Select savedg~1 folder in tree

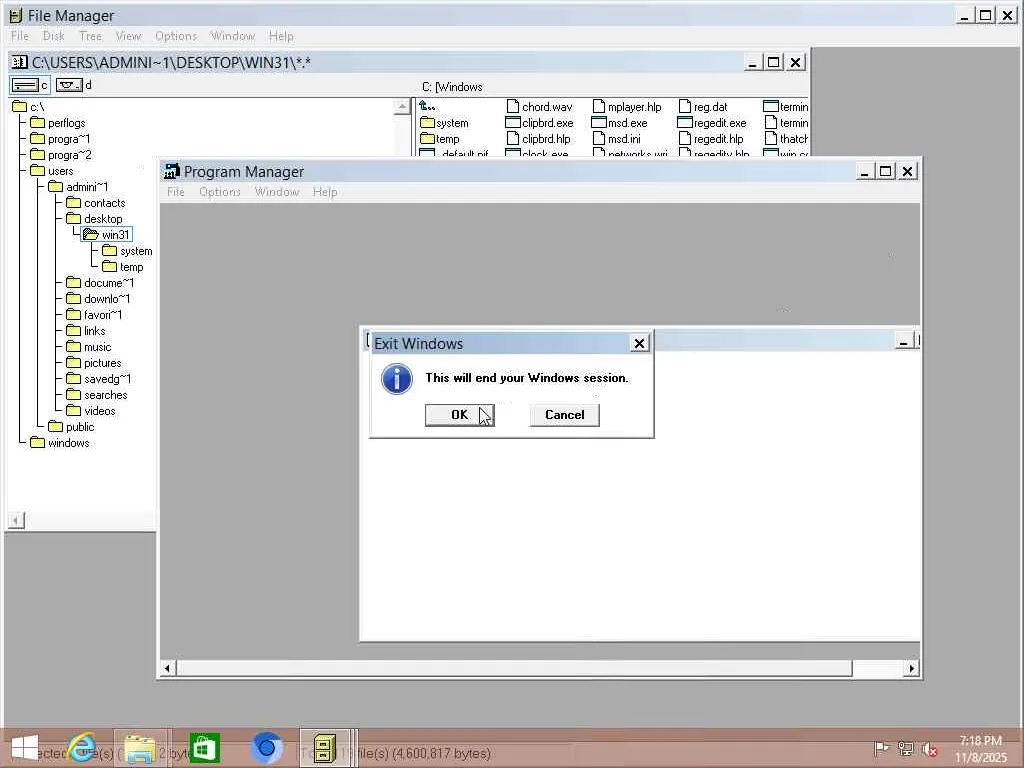coord(99,379)
